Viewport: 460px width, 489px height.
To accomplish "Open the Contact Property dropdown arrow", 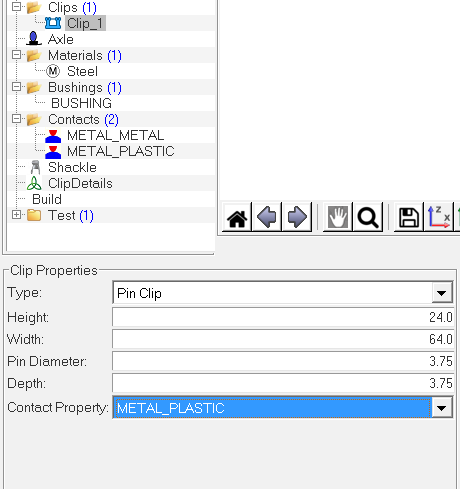I will tap(442, 407).
